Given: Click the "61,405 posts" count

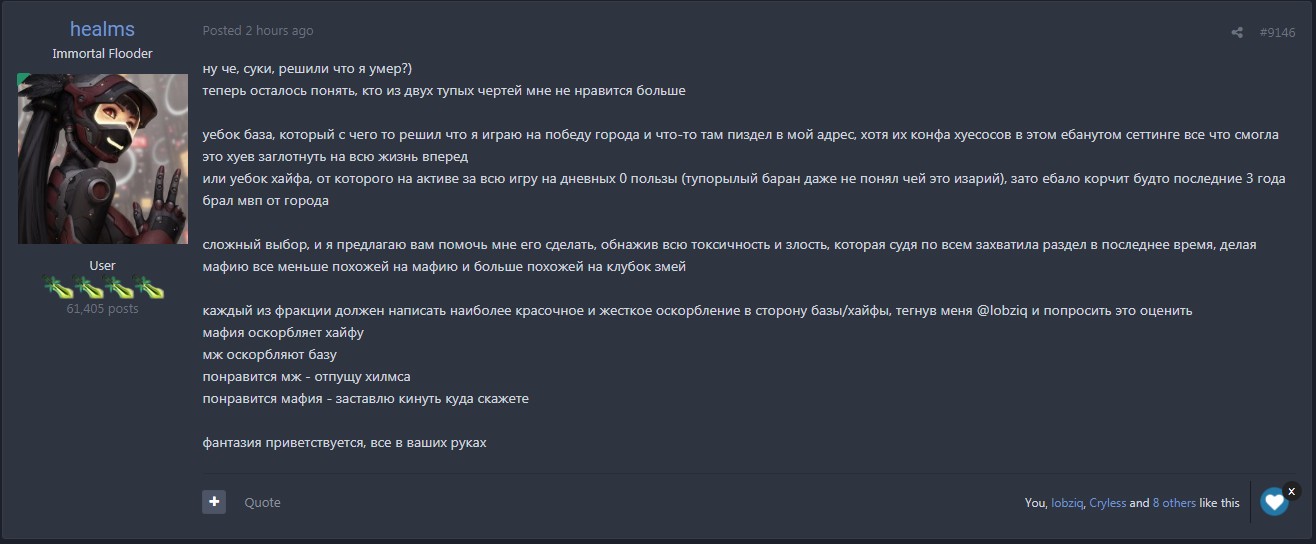Looking at the screenshot, I should 102,309.
